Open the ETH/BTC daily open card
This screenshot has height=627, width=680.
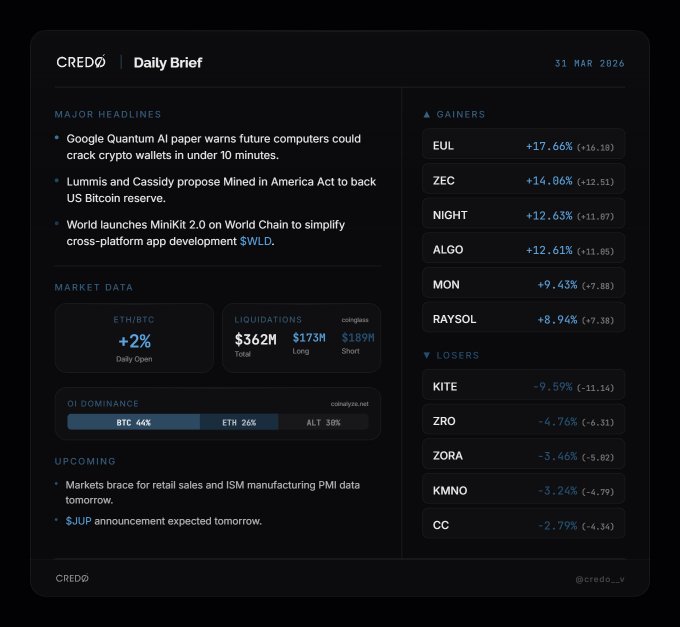[134, 338]
